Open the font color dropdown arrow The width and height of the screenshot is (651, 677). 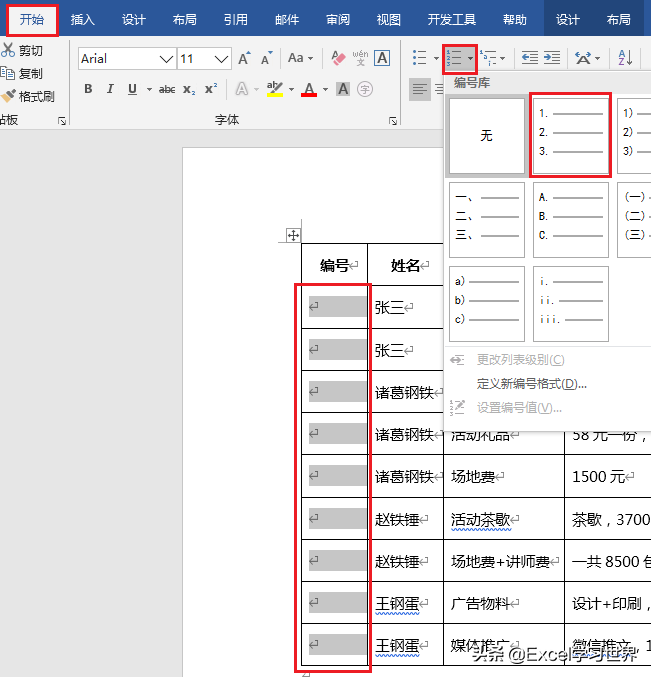click(x=326, y=89)
